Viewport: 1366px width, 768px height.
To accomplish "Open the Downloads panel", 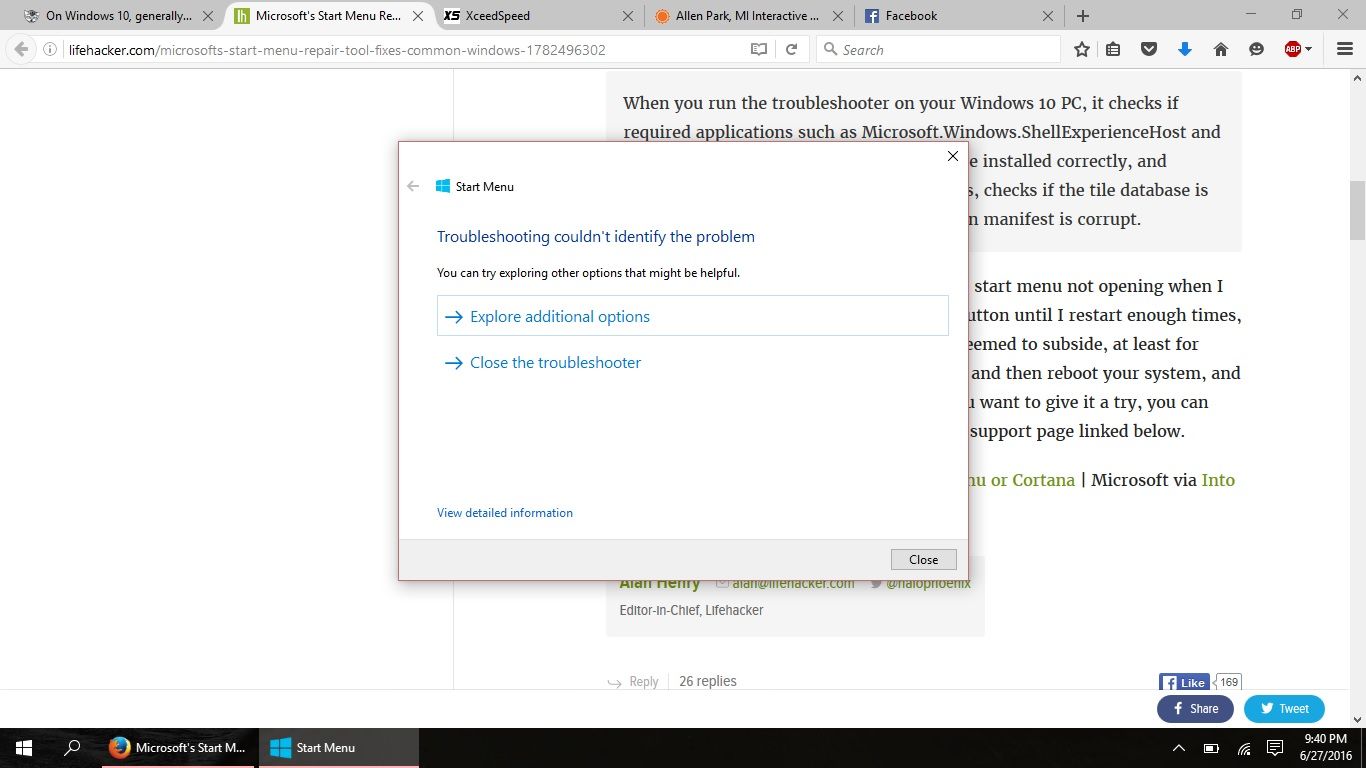I will coord(1185,49).
